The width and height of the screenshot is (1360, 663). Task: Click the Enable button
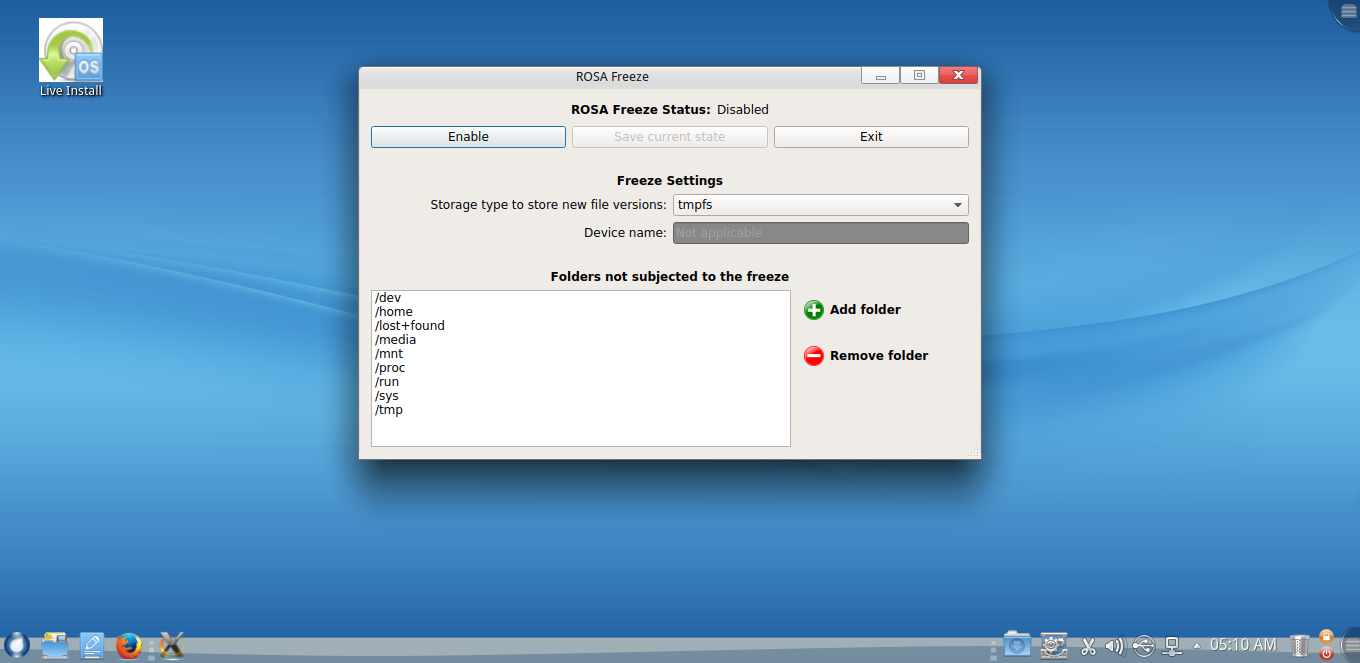(468, 137)
